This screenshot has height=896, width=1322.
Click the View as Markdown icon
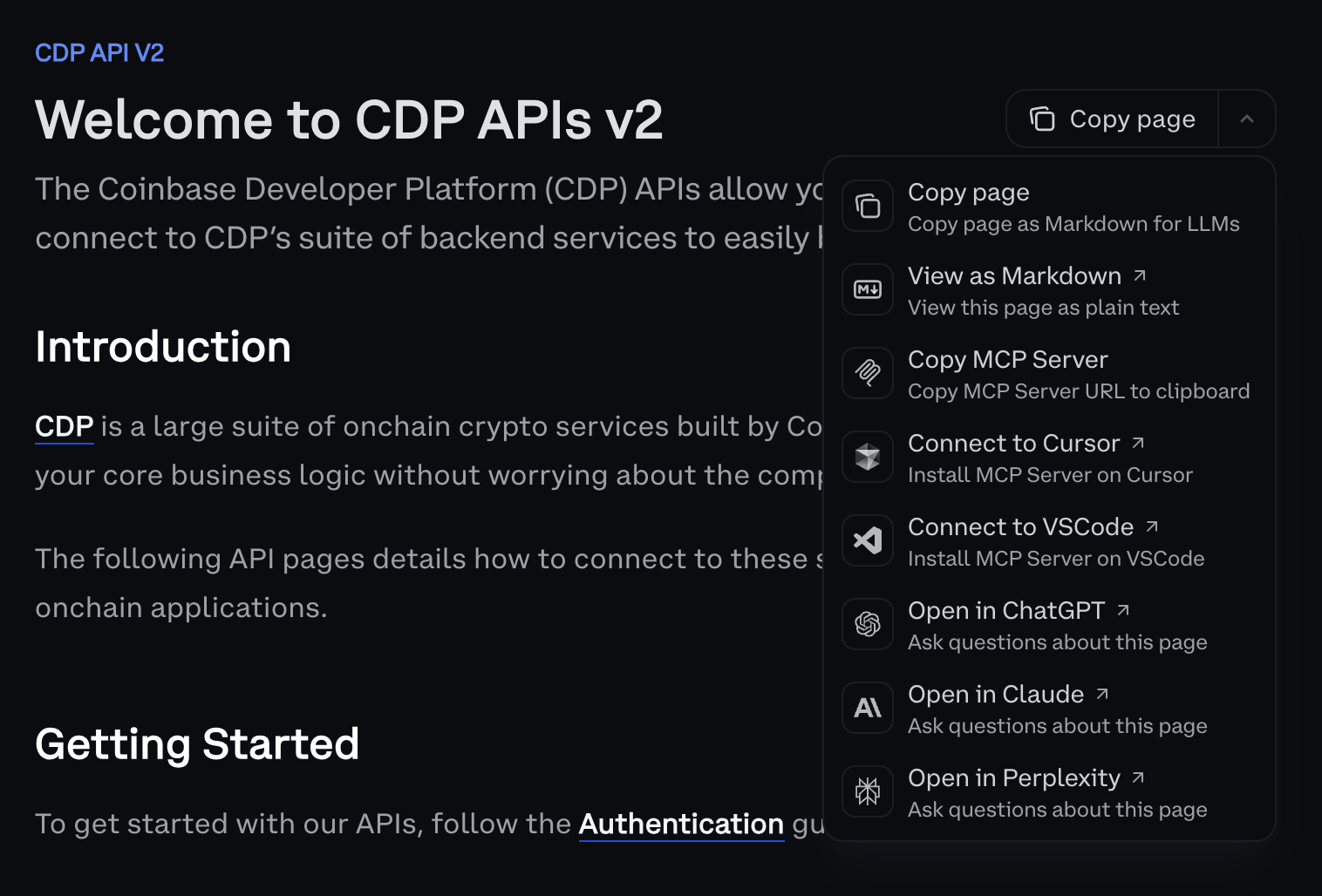[867, 289]
